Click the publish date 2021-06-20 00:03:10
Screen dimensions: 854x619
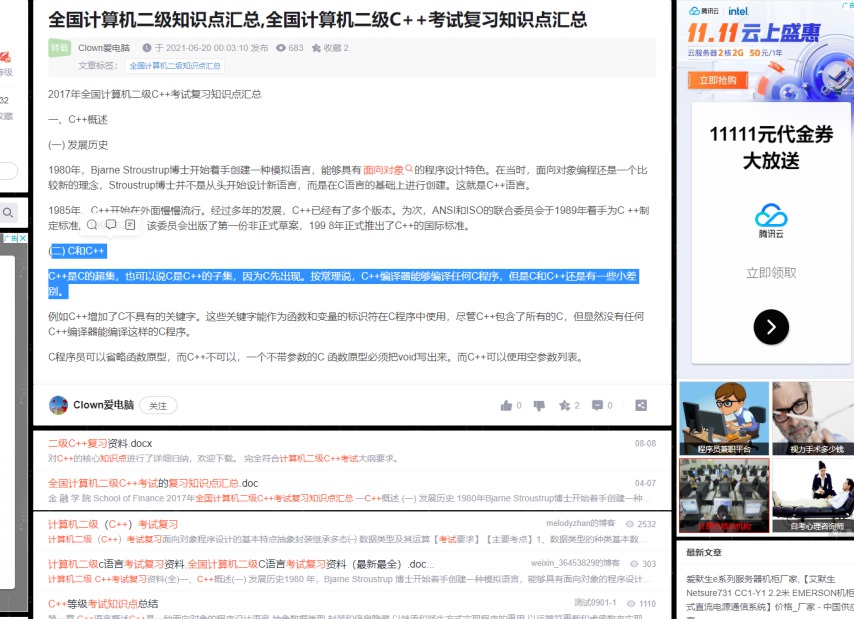[x=207, y=48]
